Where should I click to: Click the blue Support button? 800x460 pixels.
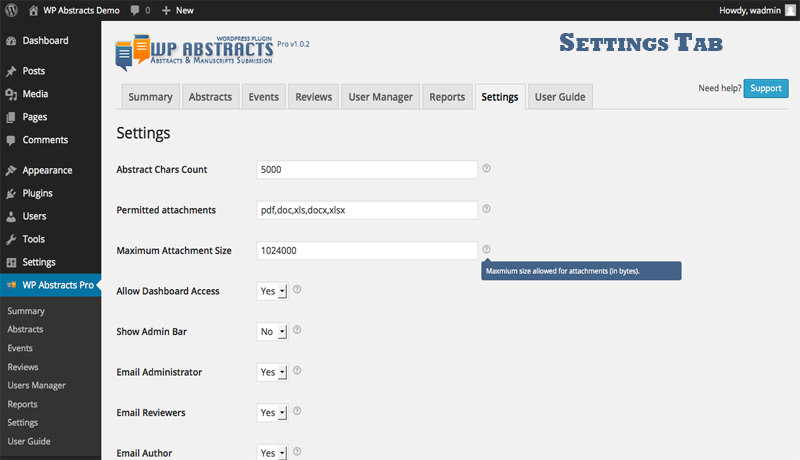point(766,88)
